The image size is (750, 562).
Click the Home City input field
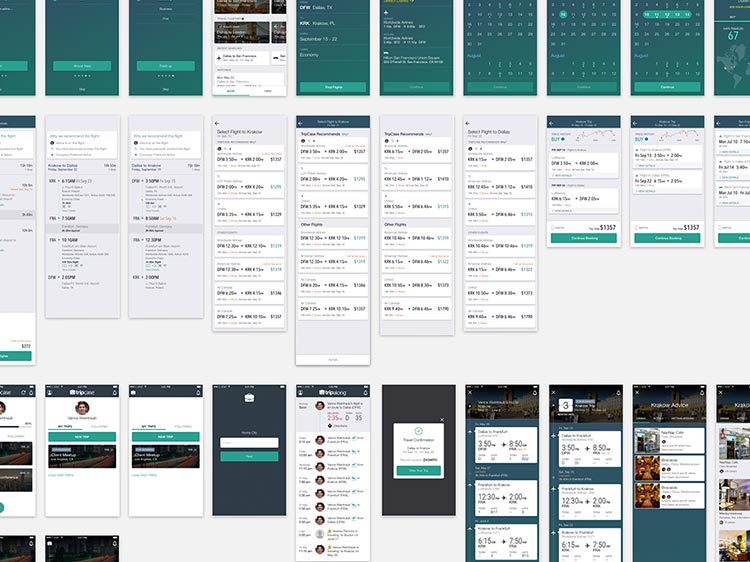coord(250,442)
